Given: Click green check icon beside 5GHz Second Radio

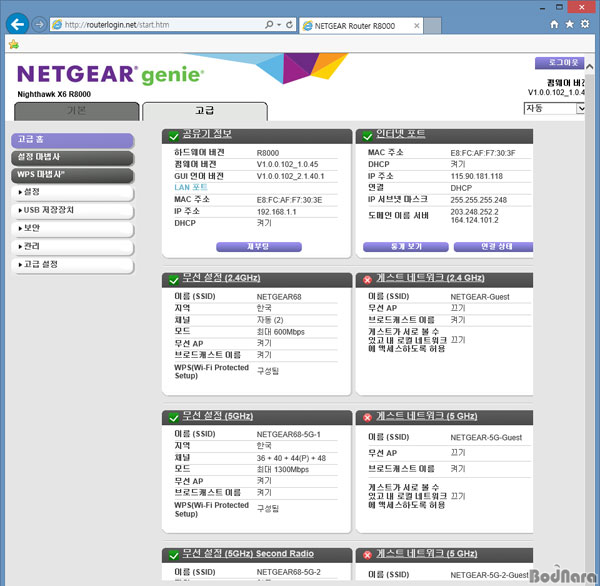Looking at the screenshot, I should click(174, 555).
